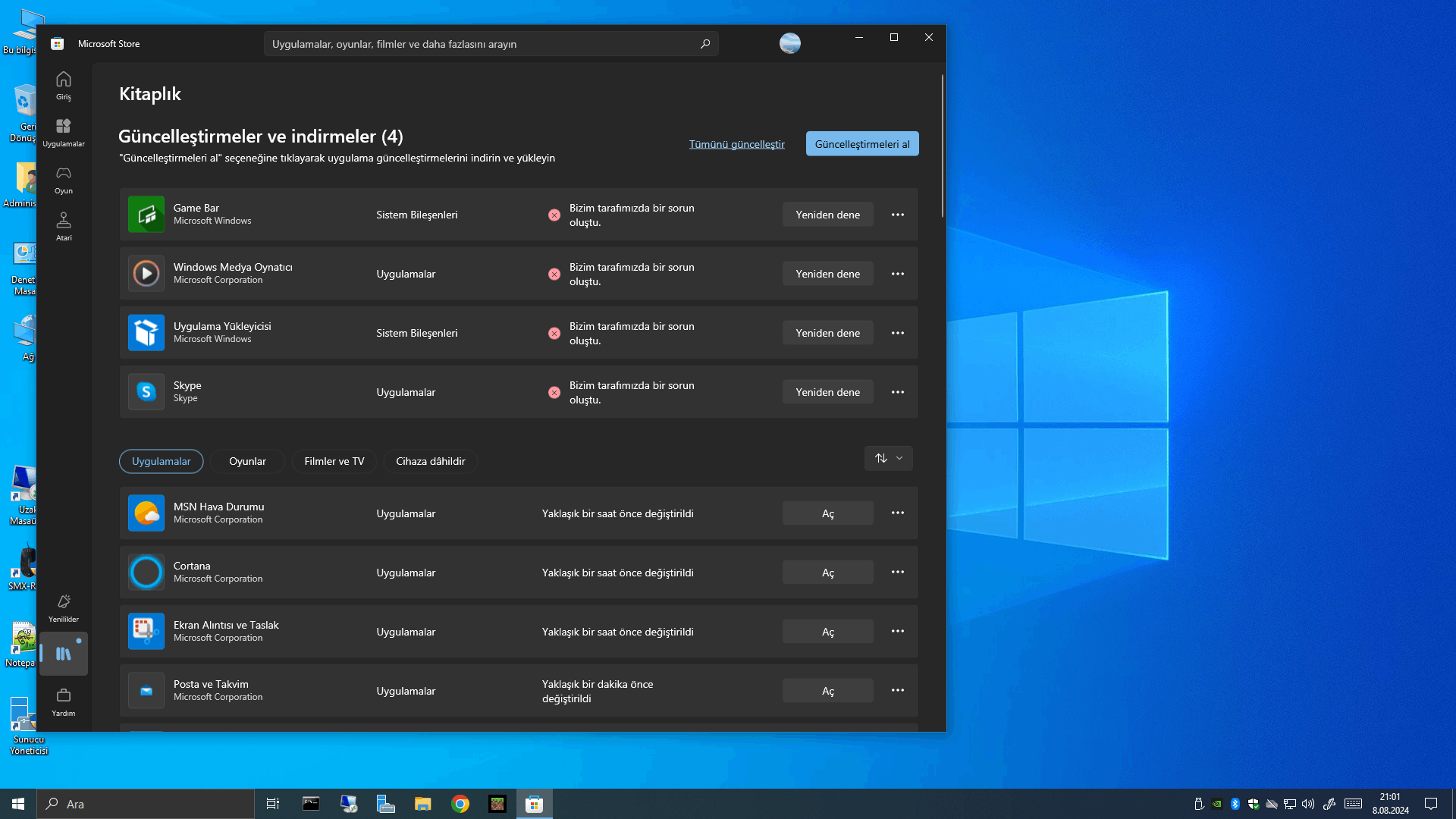Retry the Windows Medya Oynatıcı update
Screen dimensions: 1456x819
[x=827, y=274]
